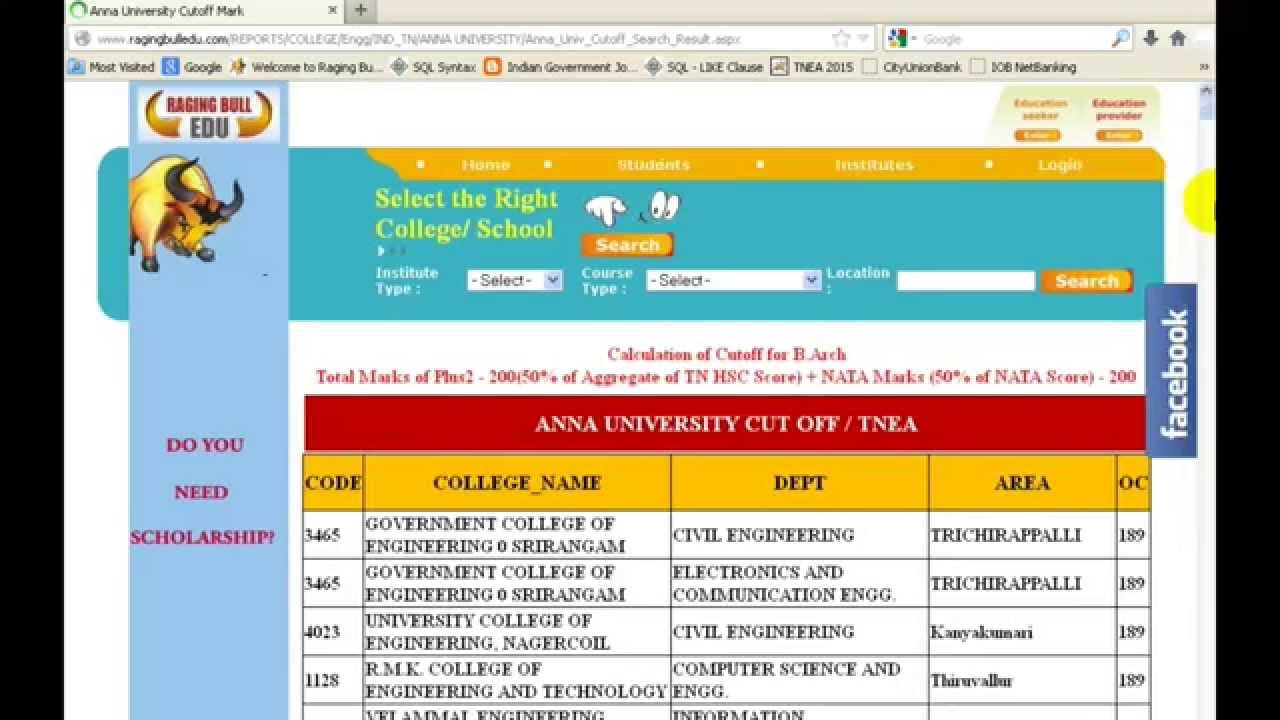Show more bookmarks with the chevron
This screenshot has height=720, width=1280.
coord(1204,67)
